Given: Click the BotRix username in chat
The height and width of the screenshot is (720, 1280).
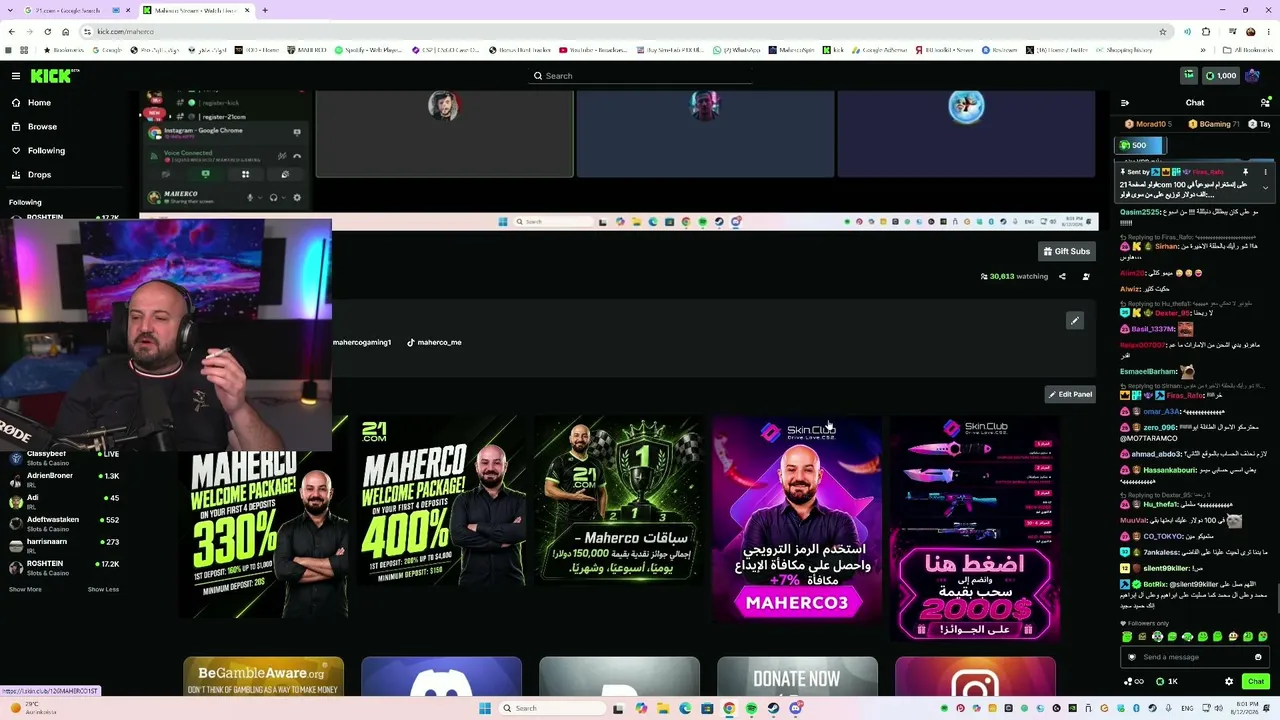Looking at the screenshot, I should [1155, 584].
